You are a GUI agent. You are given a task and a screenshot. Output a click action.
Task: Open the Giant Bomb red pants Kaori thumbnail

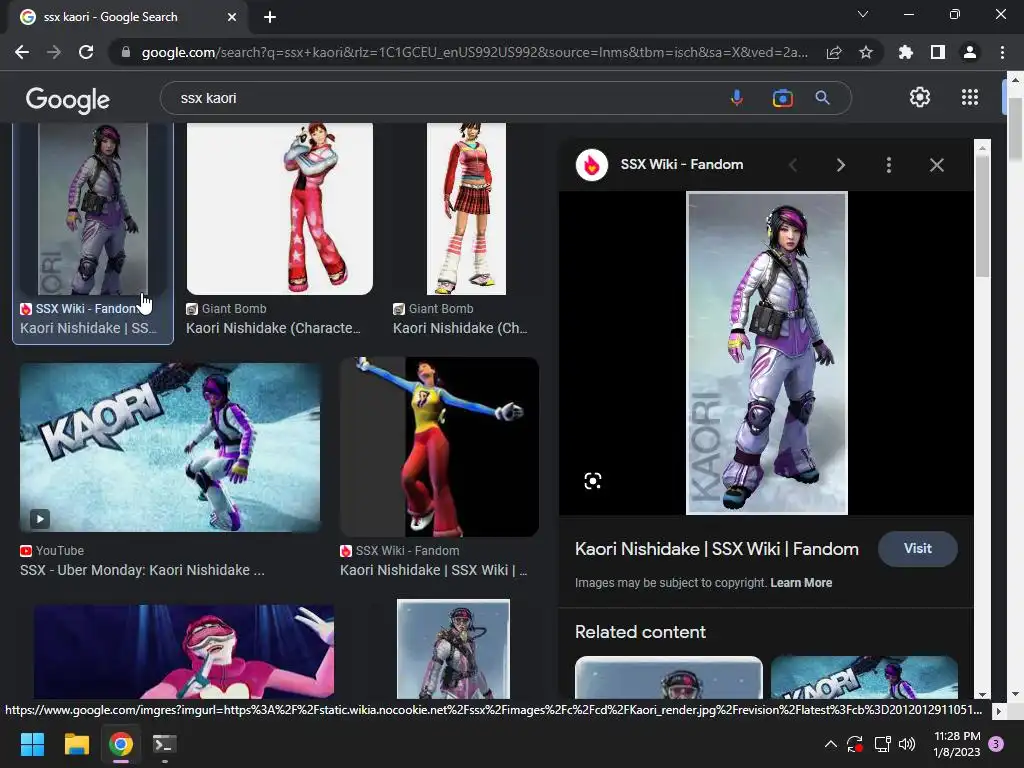[x=280, y=209]
